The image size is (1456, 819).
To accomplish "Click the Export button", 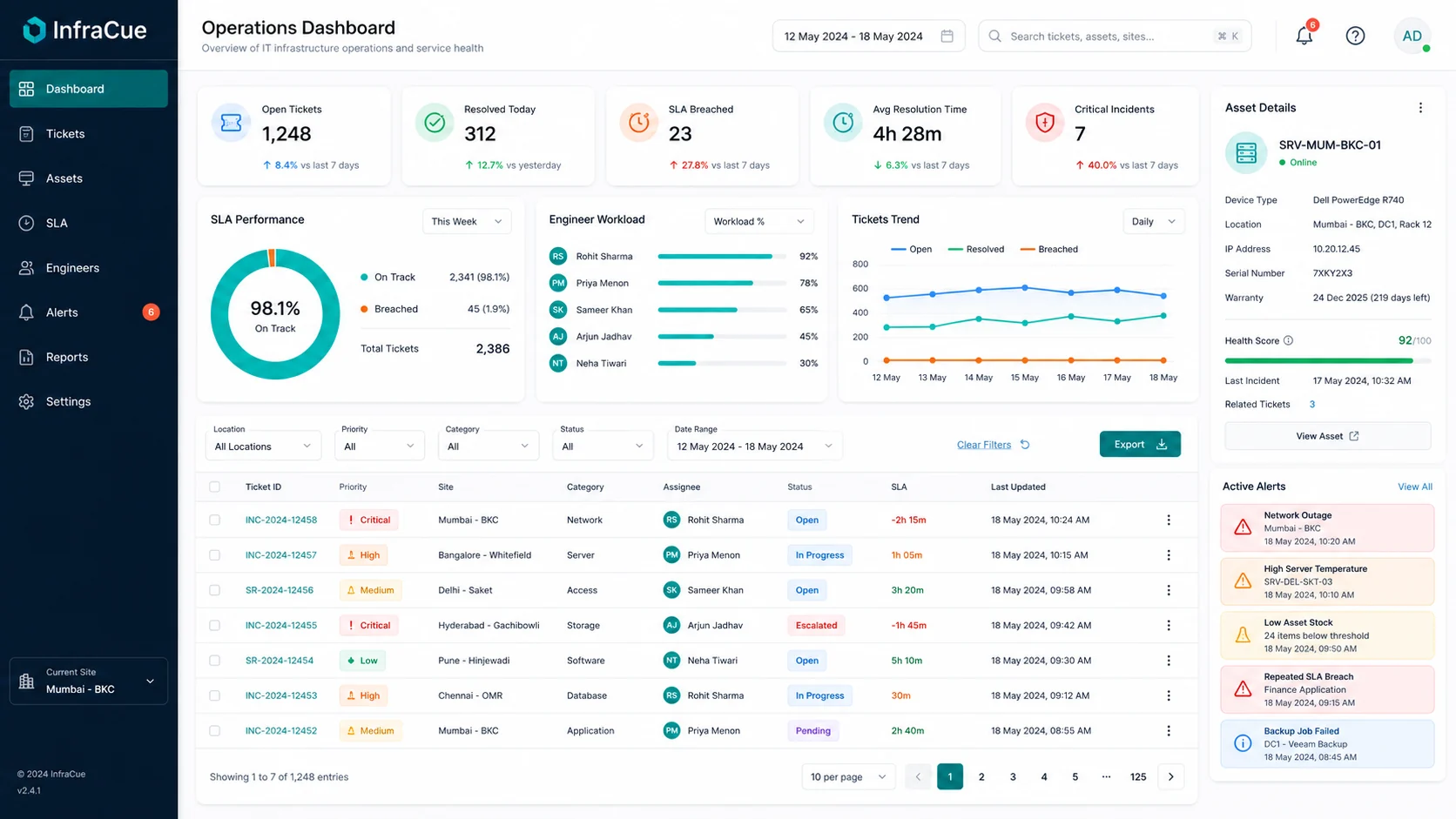I will click(1140, 444).
